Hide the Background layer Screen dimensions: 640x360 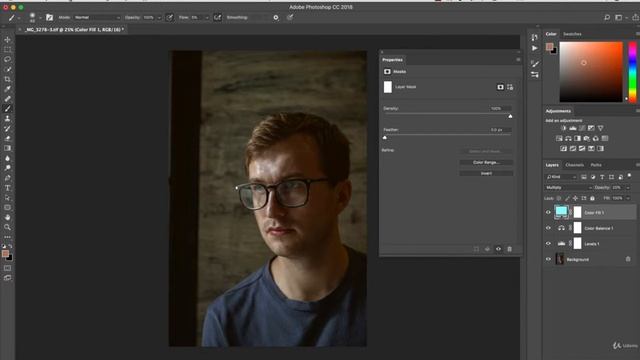point(548,259)
